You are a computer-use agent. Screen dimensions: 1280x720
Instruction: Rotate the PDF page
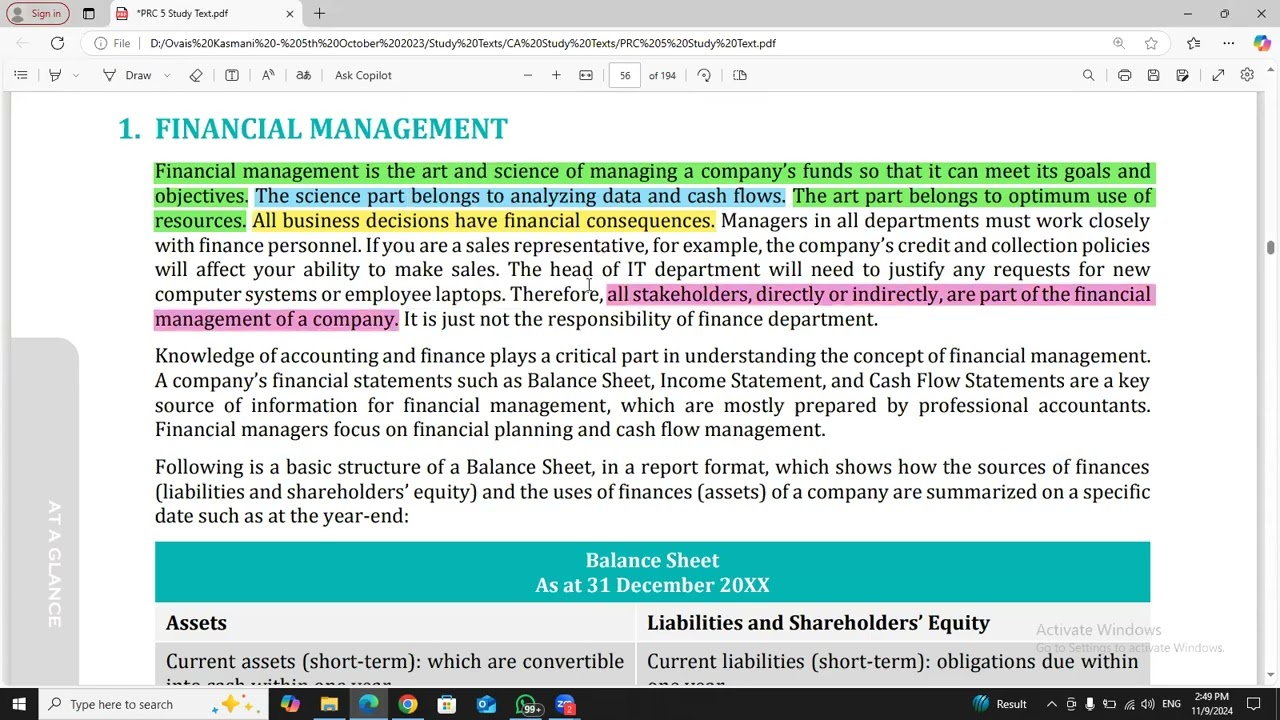tap(704, 75)
